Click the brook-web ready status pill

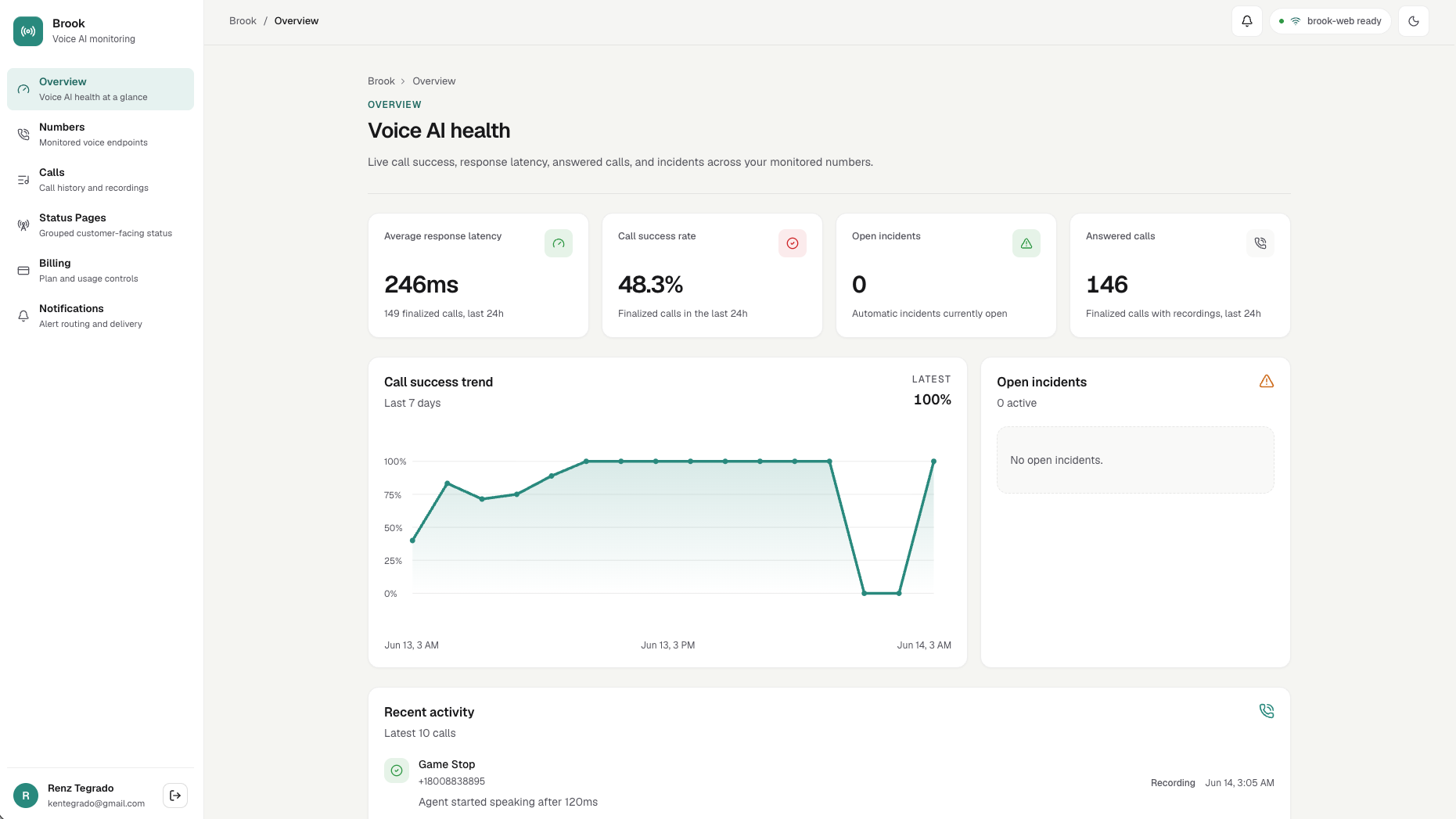tap(1330, 21)
